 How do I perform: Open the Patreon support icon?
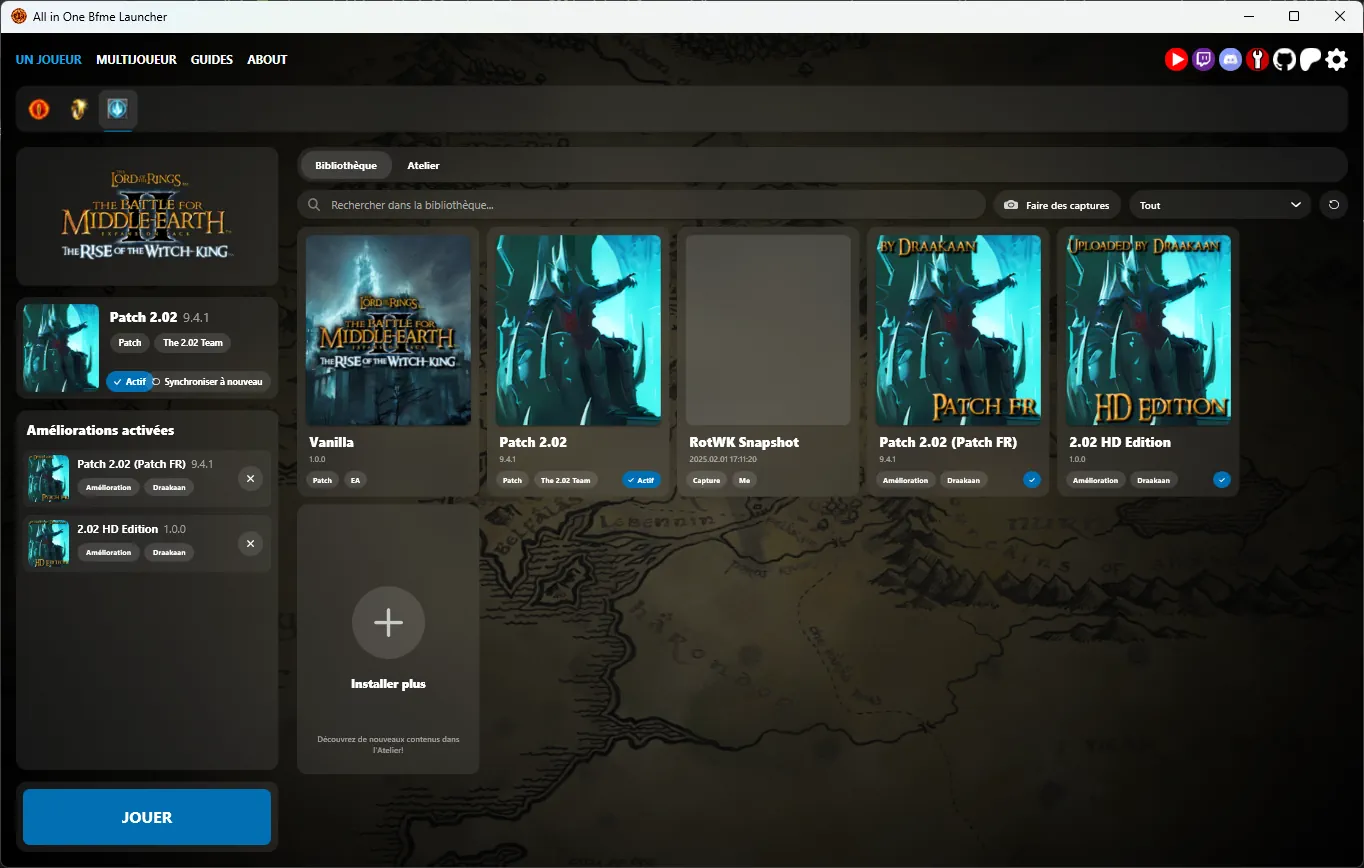[1310, 60]
